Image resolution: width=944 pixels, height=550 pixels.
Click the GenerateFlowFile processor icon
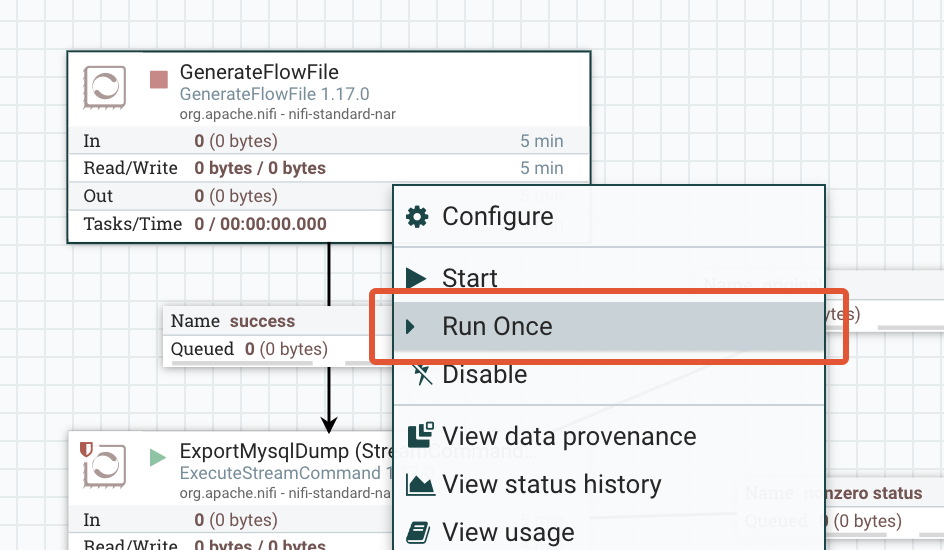[x=105, y=87]
